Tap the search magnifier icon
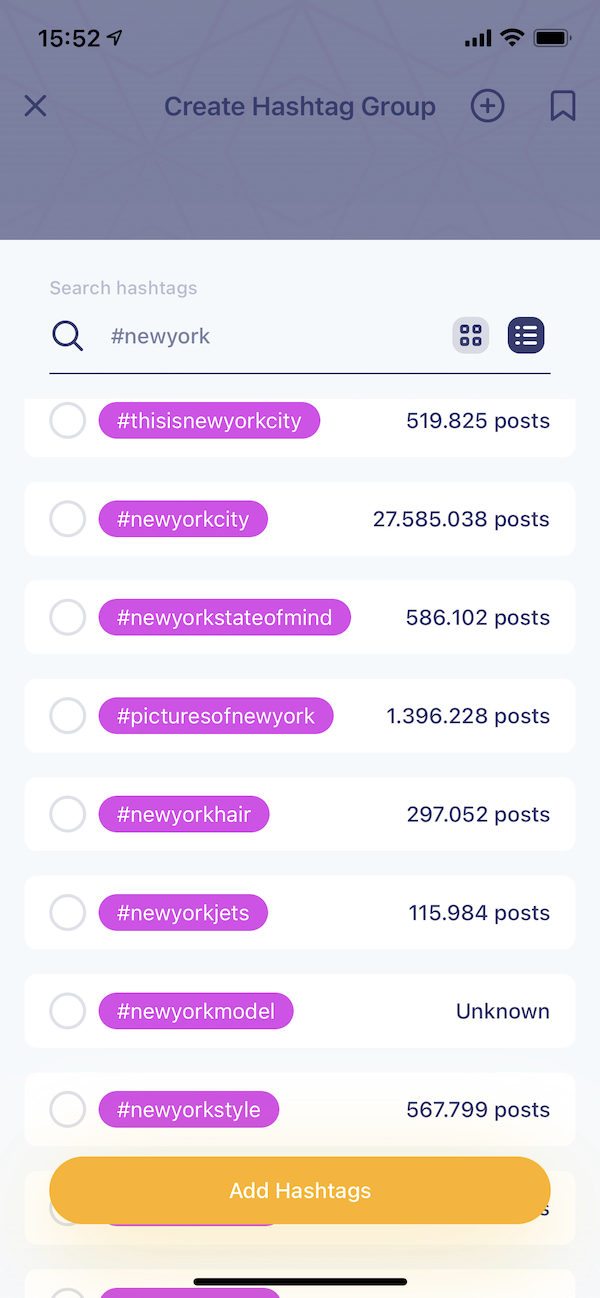The width and height of the screenshot is (600, 1298). [x=67, y=336]
